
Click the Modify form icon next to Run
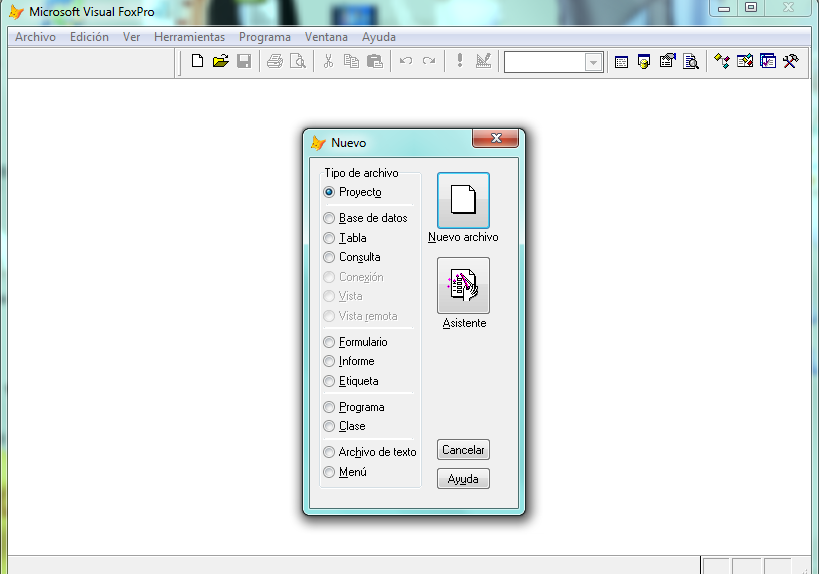(x=484, y=61)
